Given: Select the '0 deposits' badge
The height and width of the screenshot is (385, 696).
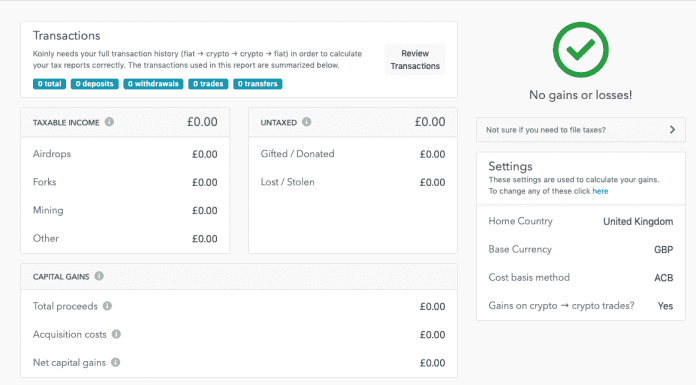Looking at the screenshot, I should [x=95, y=83].
